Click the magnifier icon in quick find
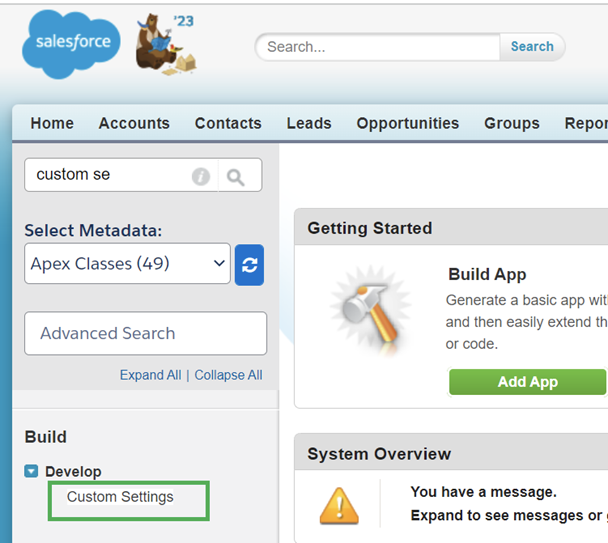Viewport: 608px width, 543px height. click(x=235, y=176)
